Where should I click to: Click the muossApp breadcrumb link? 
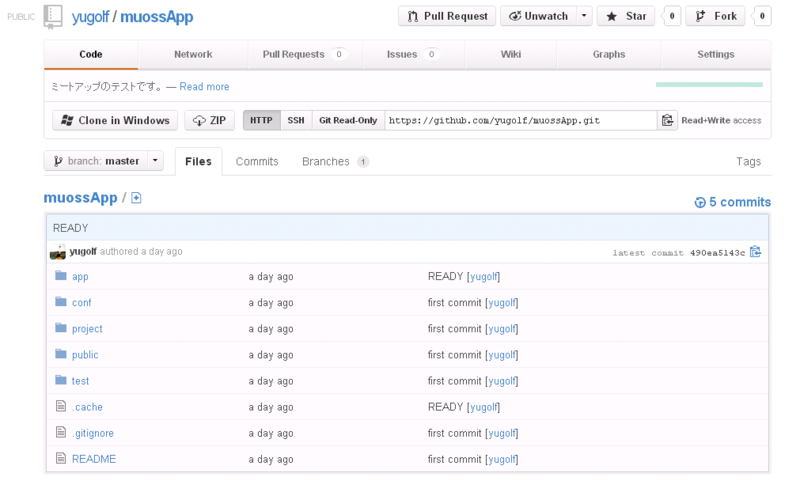(81, 198)
